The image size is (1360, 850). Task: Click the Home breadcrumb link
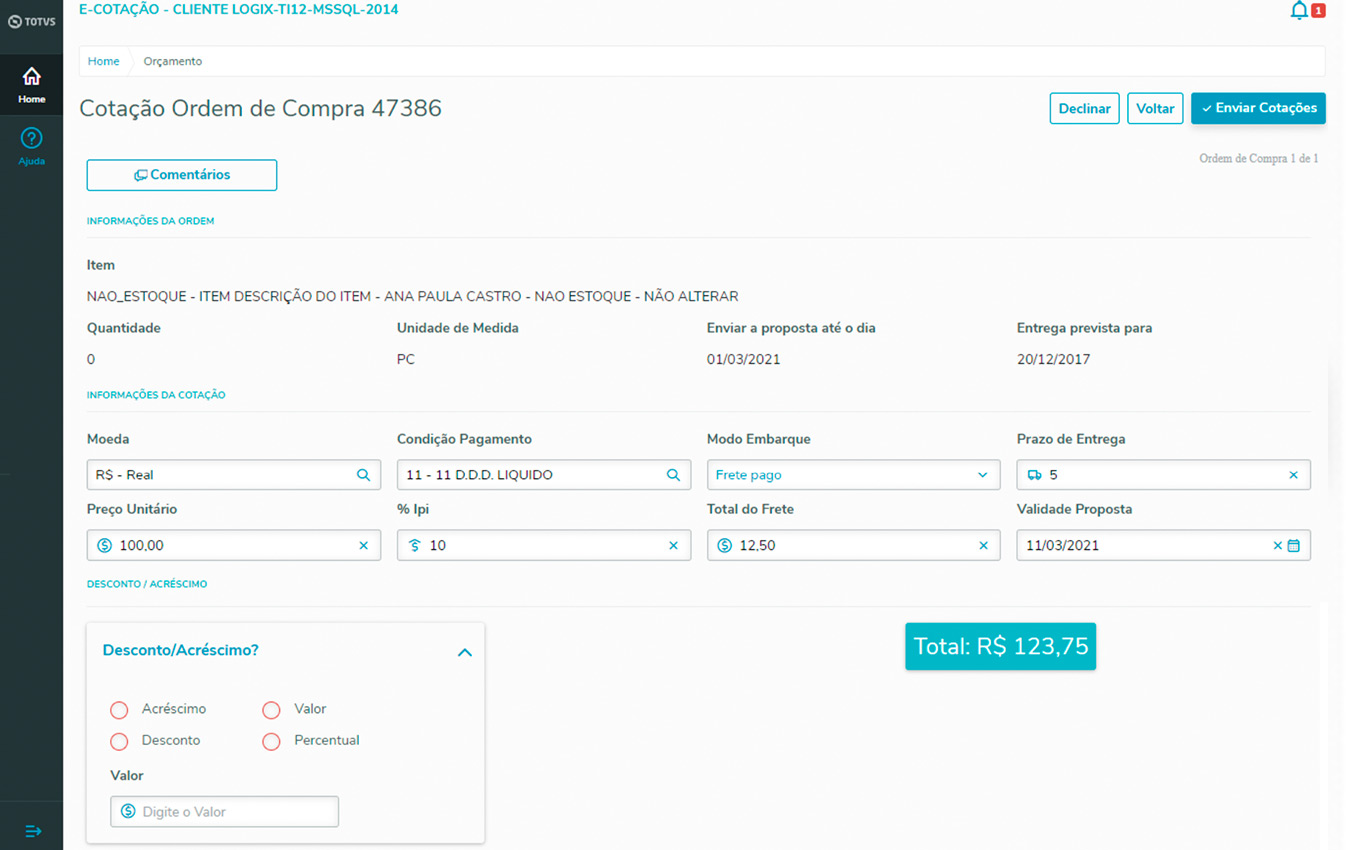point(103,61)
